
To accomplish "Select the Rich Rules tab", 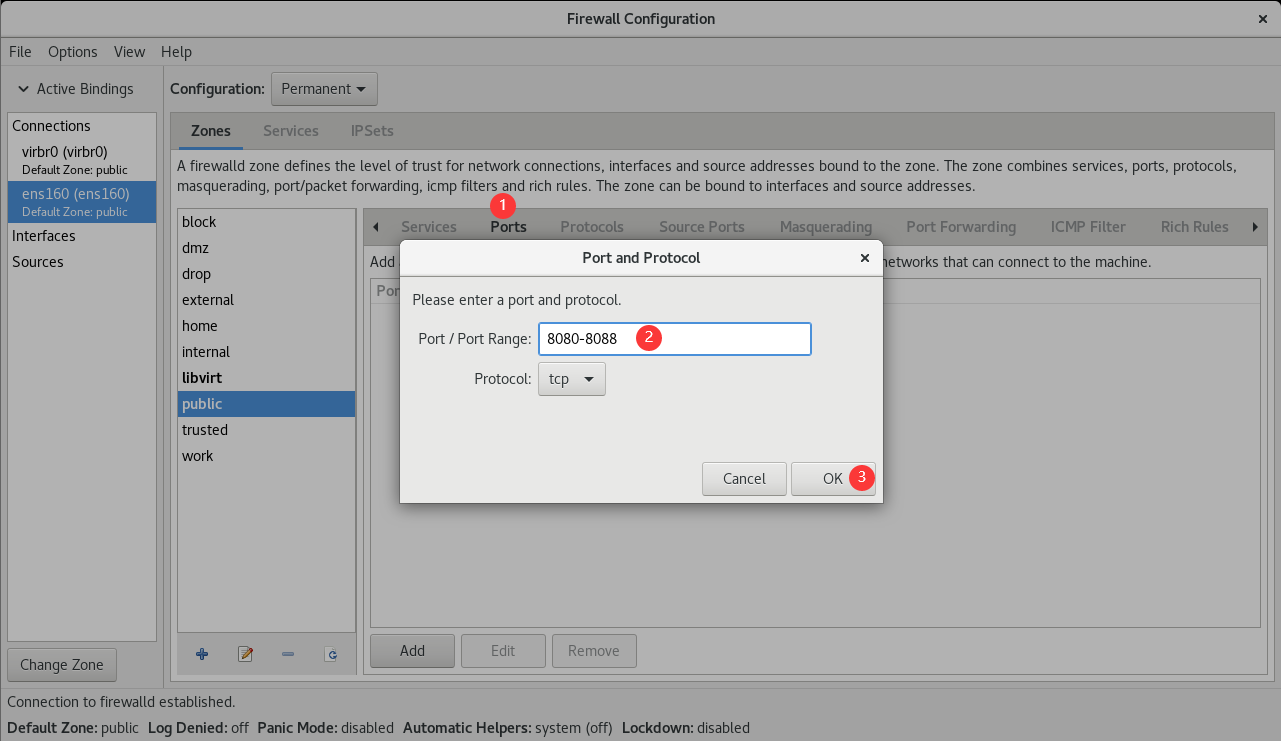I will [1195, 227].
